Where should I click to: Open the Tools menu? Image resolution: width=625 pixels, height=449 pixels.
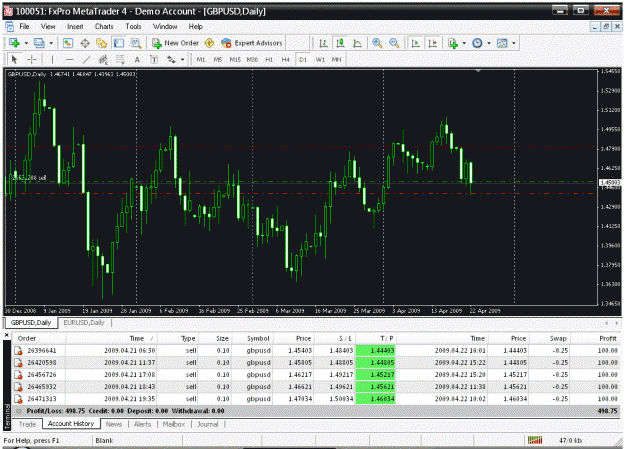pyautogui.click(x=133, y=27)
